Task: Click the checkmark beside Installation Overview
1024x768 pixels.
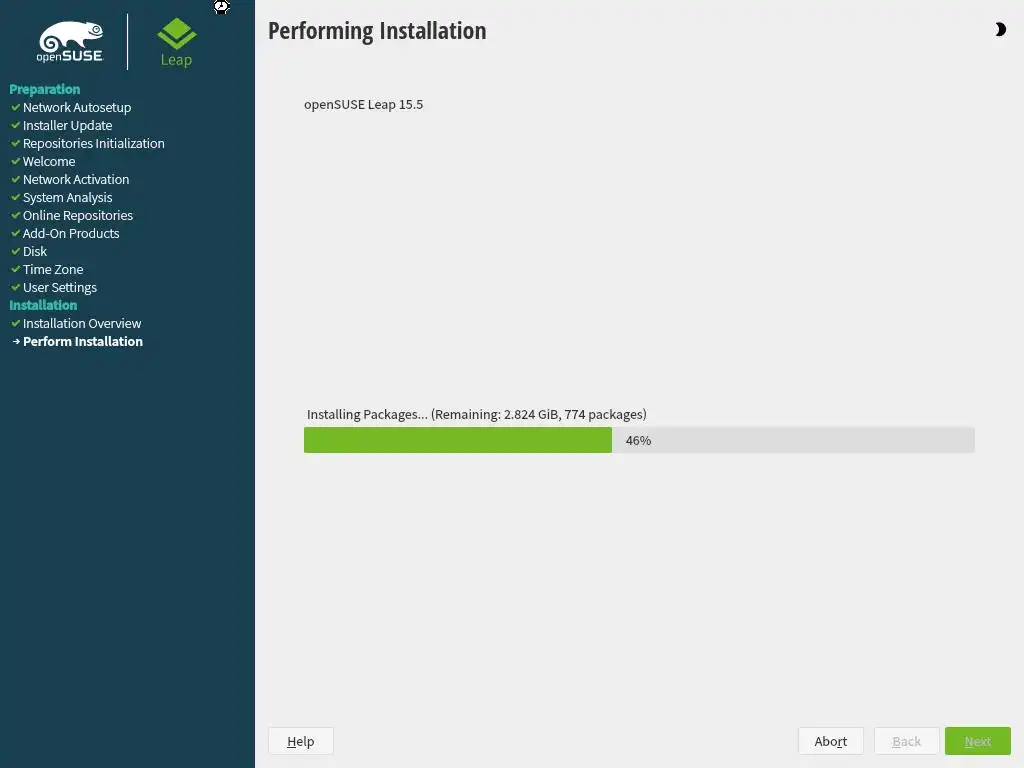Action: pyautogui.click(x=15, y=323)
